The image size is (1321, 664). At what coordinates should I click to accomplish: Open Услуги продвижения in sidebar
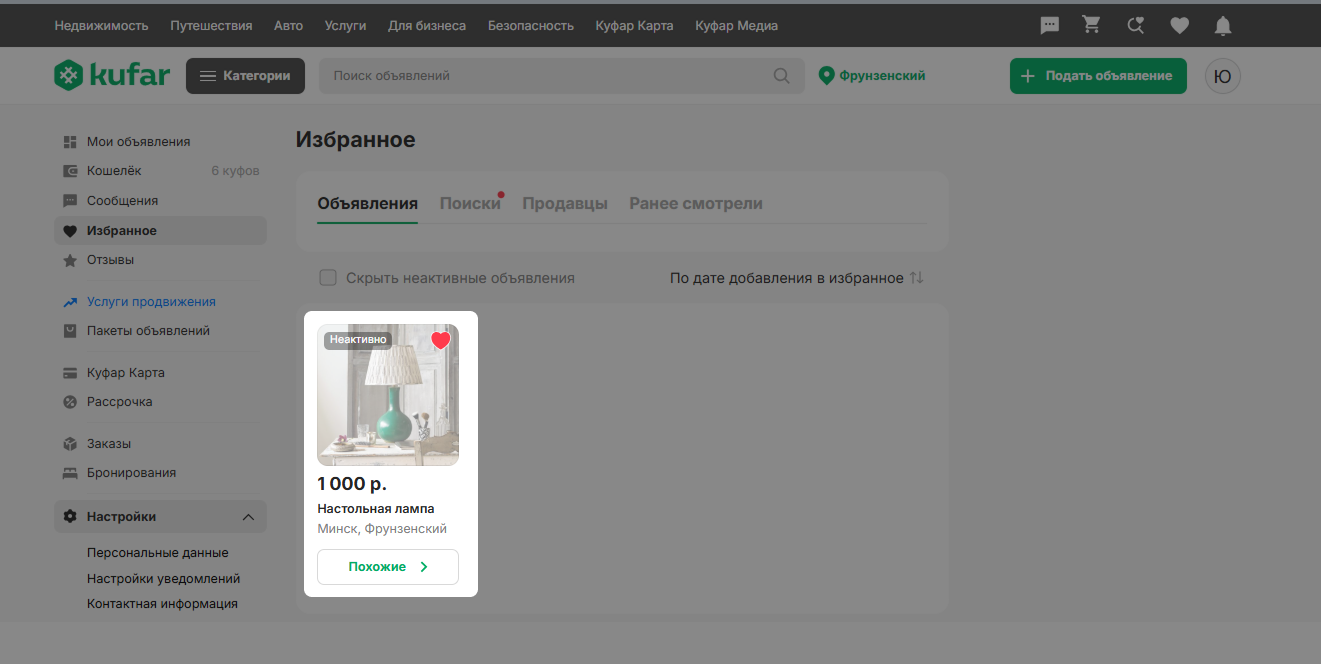point(151,302)
